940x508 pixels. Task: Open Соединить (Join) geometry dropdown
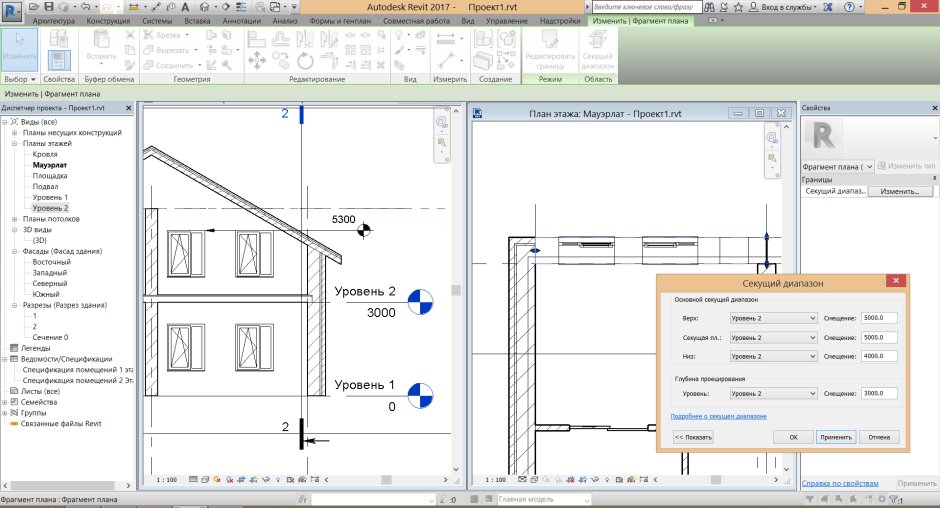[x=200, y=65]
